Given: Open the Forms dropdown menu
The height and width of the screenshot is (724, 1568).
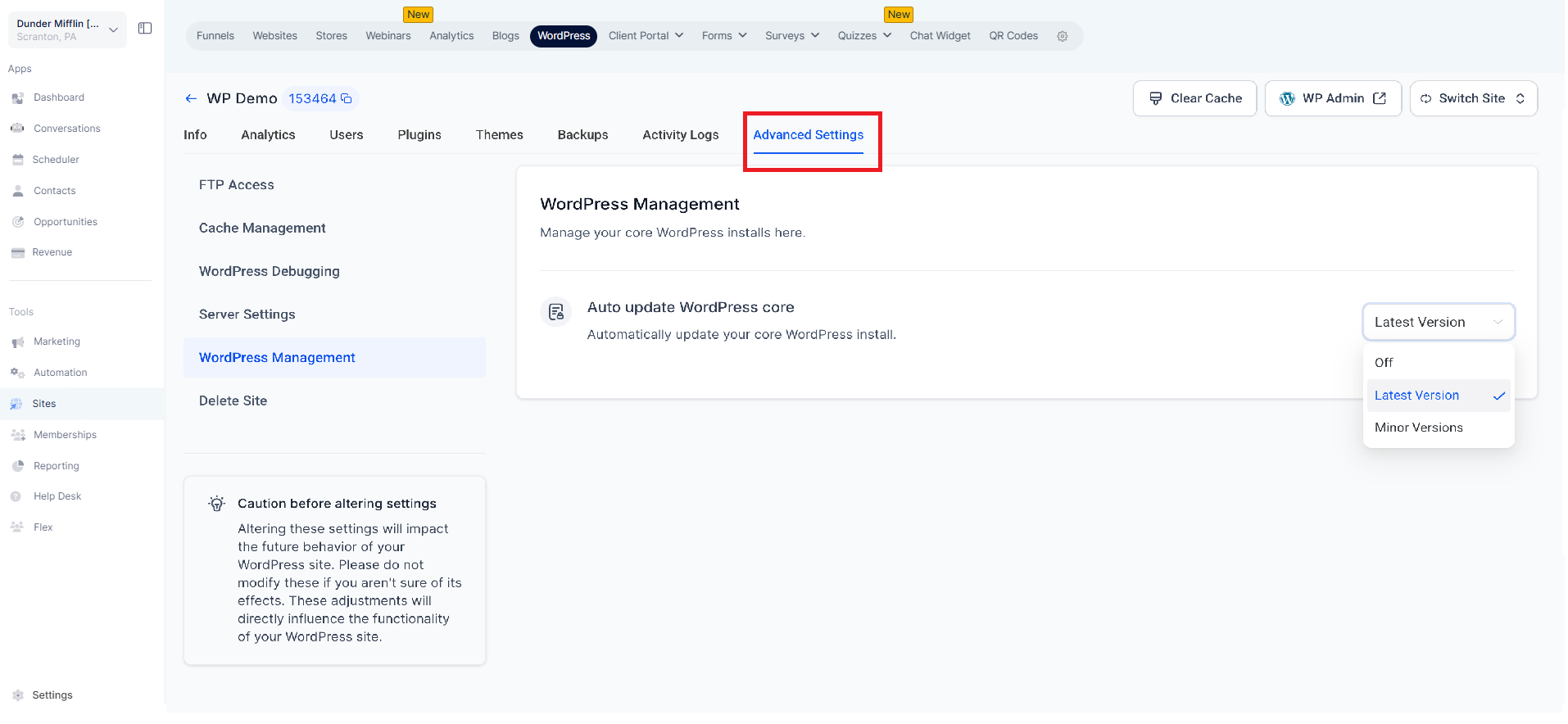Looking at the screenshot, I should point(724,36).
